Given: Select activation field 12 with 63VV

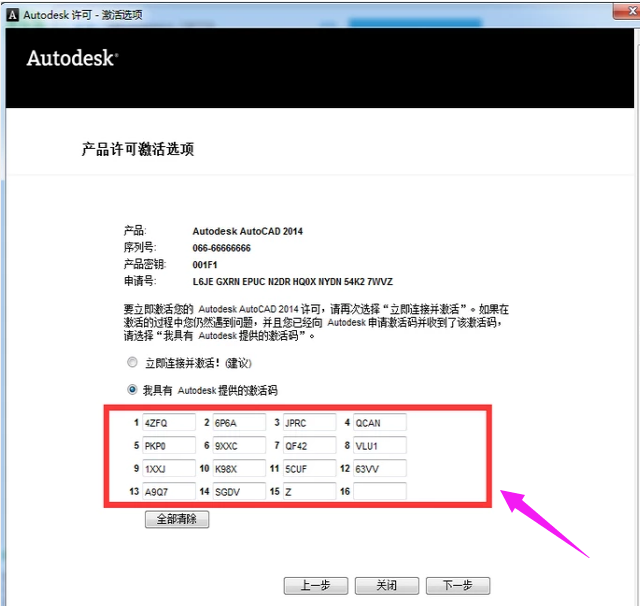Looking at the screenshot, I should pos(379,469).
